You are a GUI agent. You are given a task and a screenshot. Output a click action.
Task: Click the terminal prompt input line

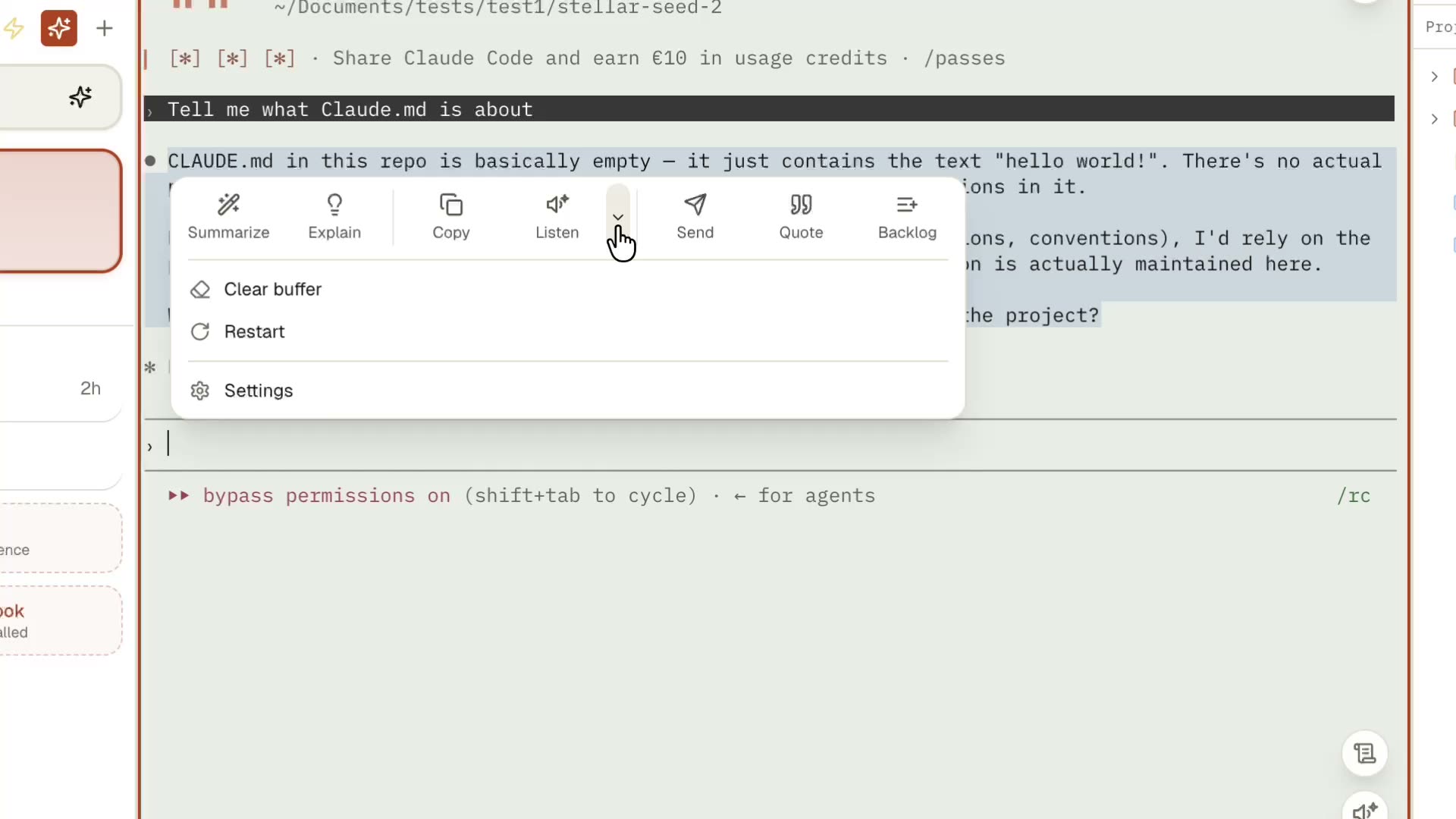[770, 445]
